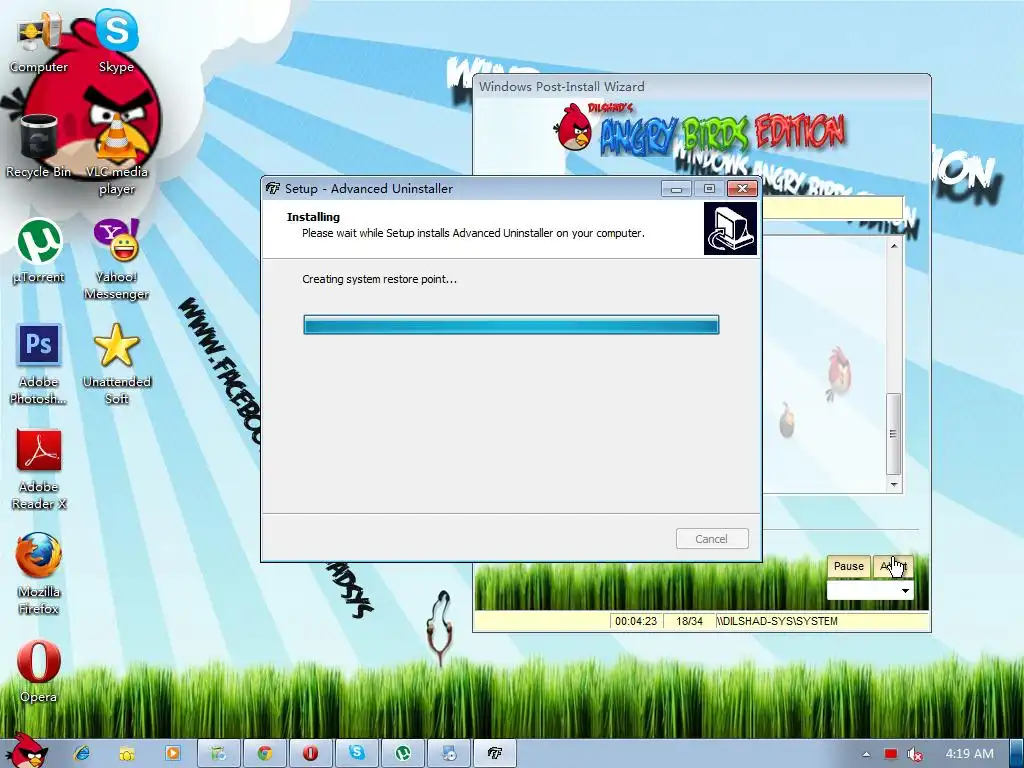Screen dimensions: 1024x768
Task: Click "Creating system restore point..." status text
Action: pyautogui.click(x=379, y=279)
